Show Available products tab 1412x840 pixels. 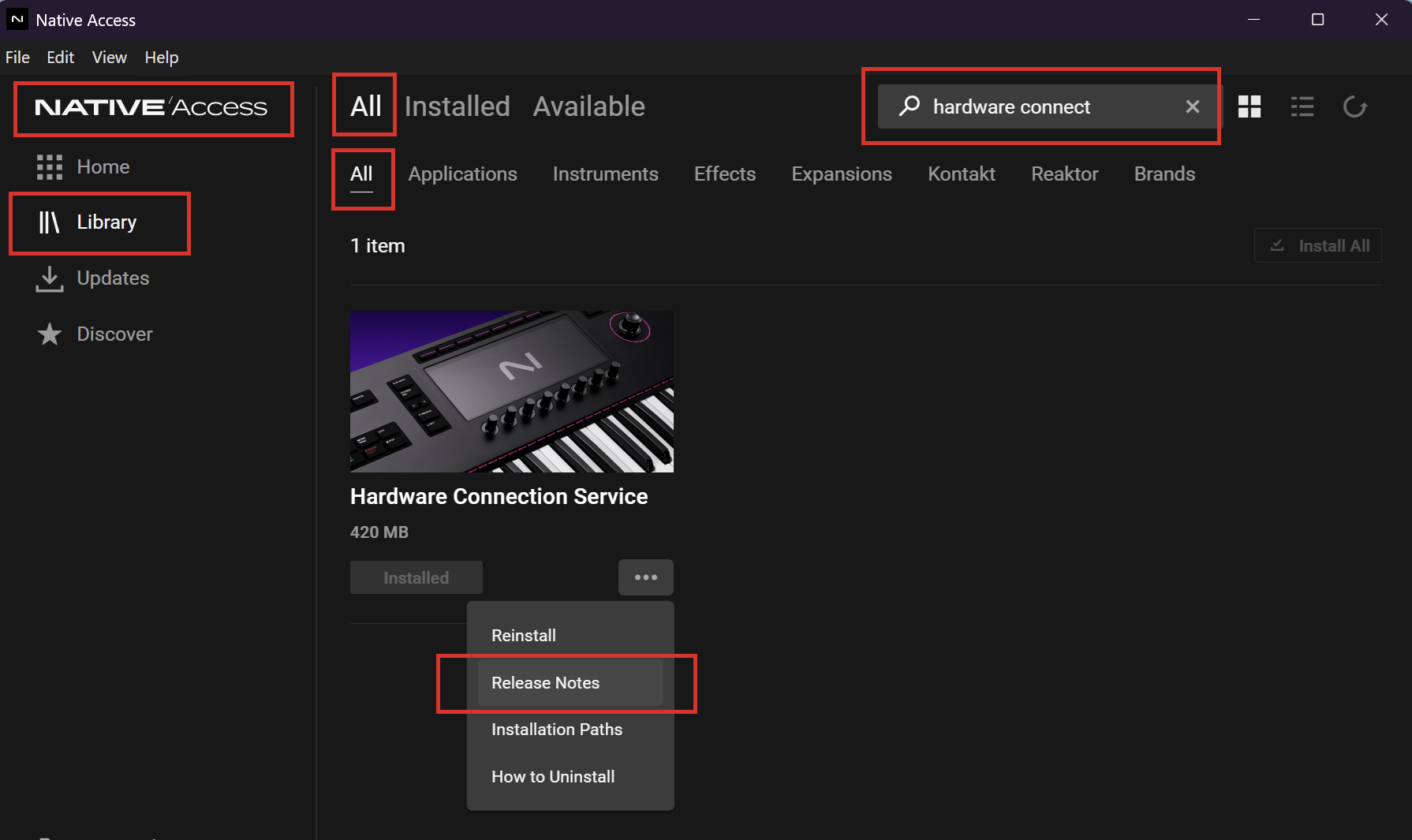tap(589, 106)
